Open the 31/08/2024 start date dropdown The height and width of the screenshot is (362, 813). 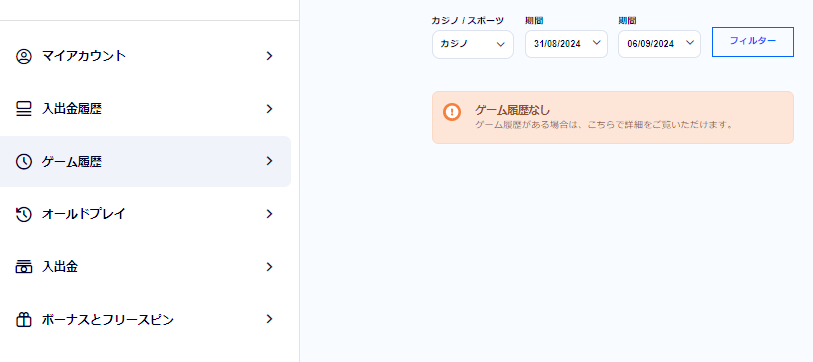tap(566, 44)
